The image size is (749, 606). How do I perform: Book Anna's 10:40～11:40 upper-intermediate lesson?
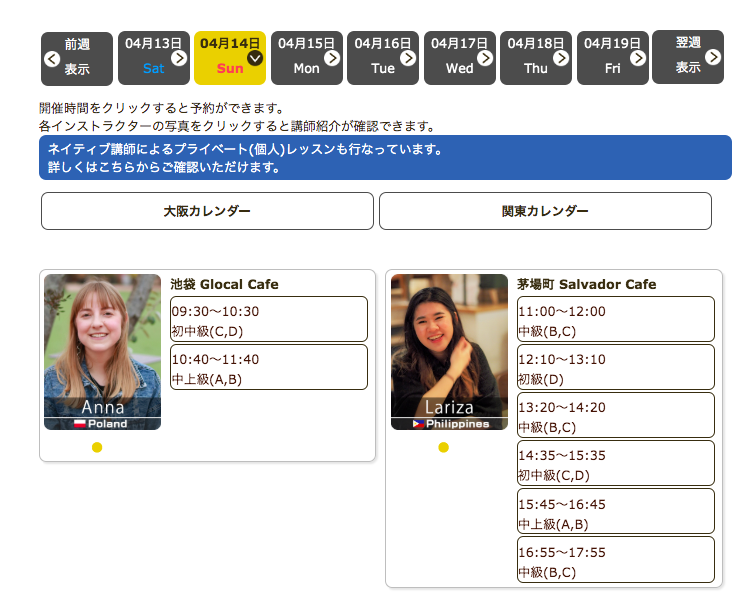click(x=268, y=368)
